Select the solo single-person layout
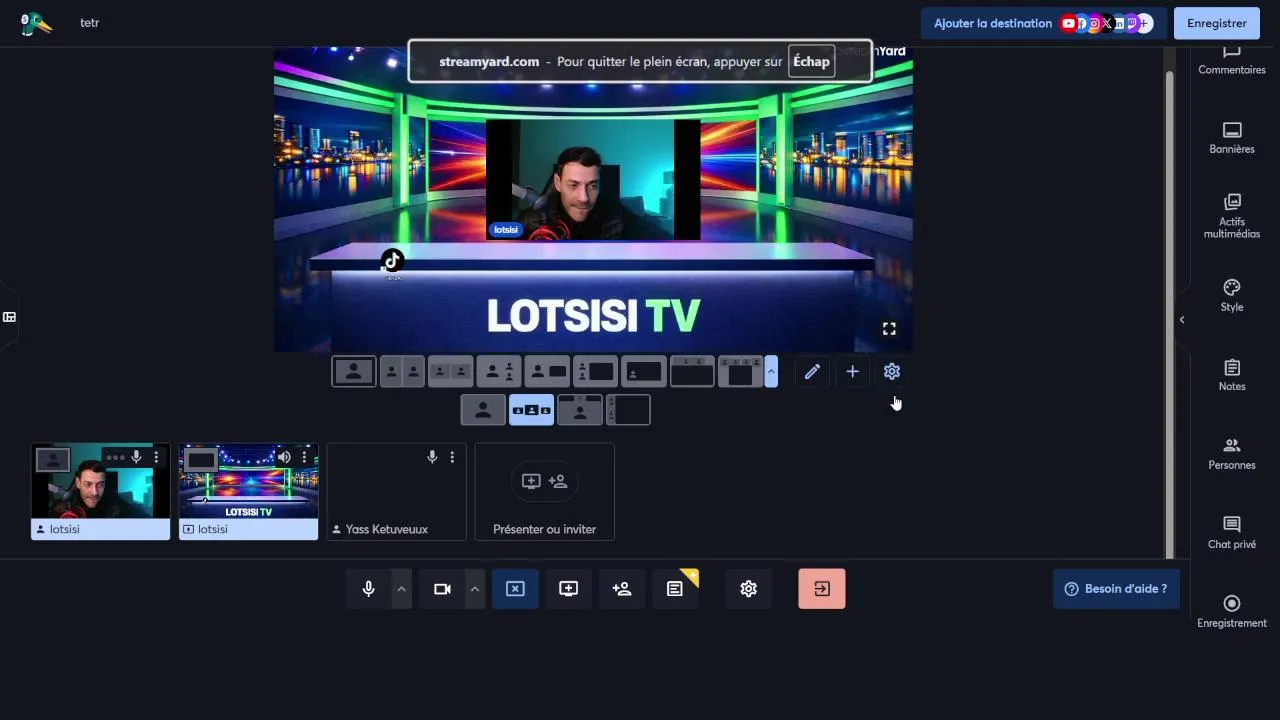 pos(354,371)
